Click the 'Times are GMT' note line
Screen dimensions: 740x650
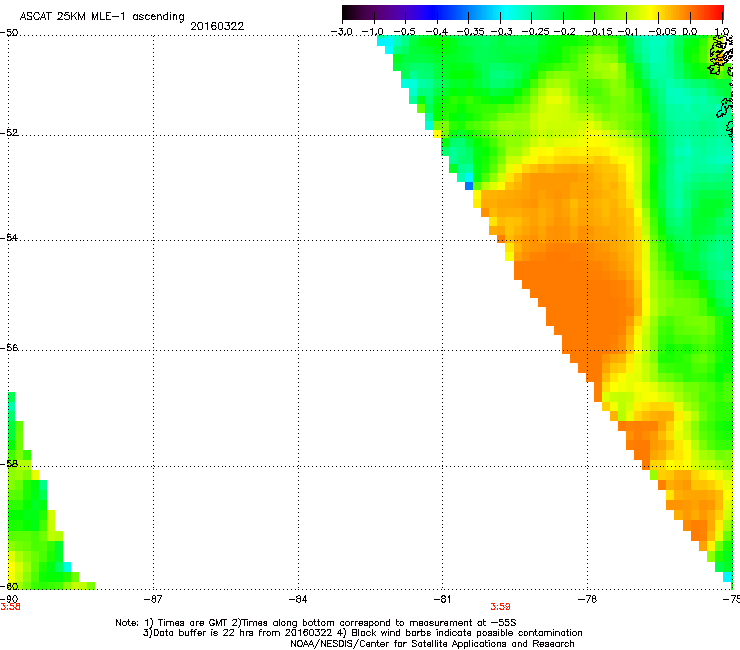(316, 623)
